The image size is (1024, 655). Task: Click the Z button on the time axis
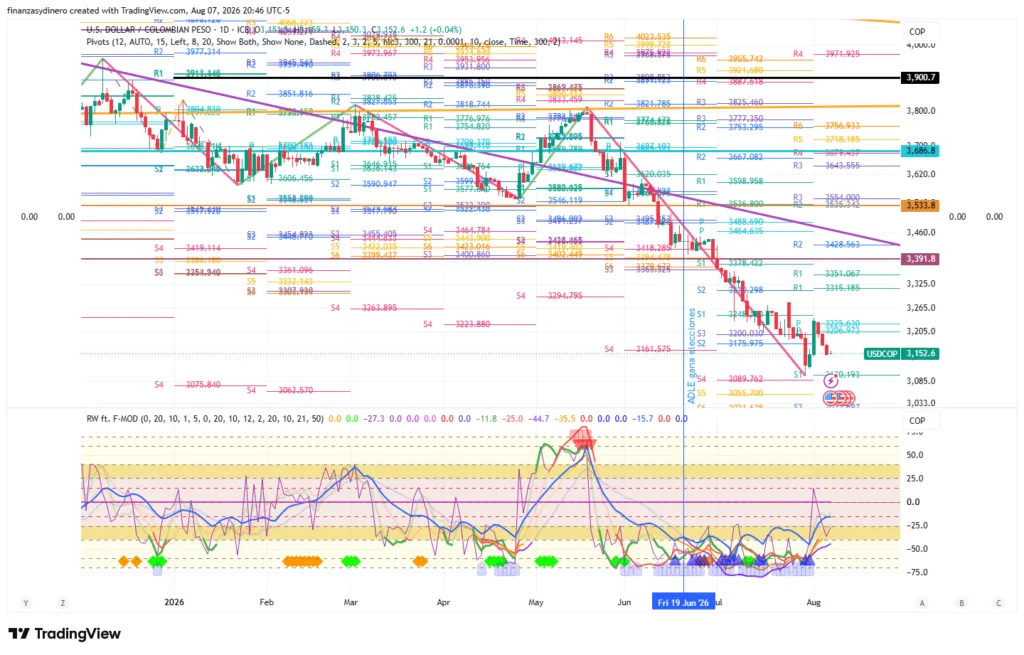pyautogui.click(x=63, y=603)
